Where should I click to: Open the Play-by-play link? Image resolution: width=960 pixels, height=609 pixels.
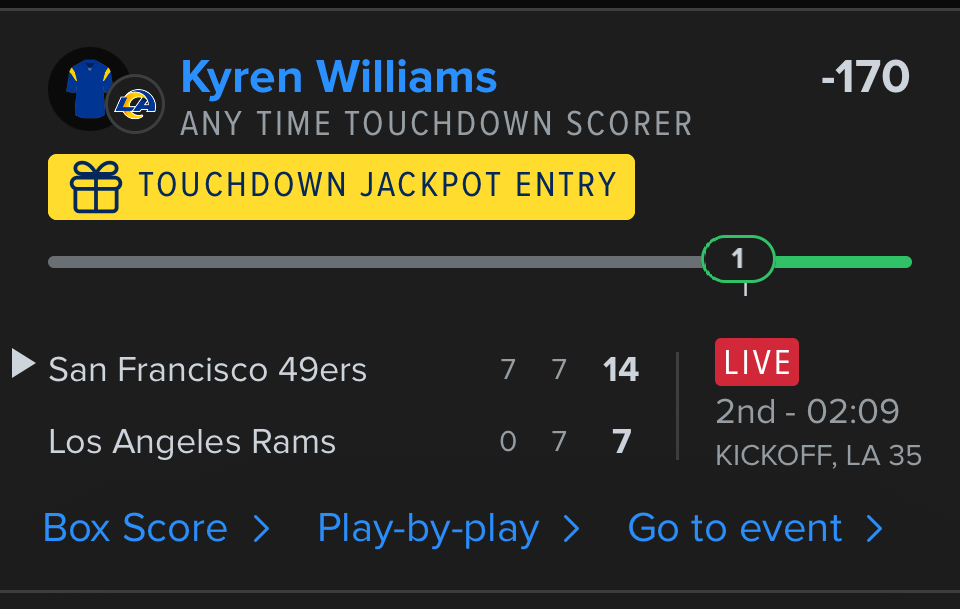tap(428, 528)
